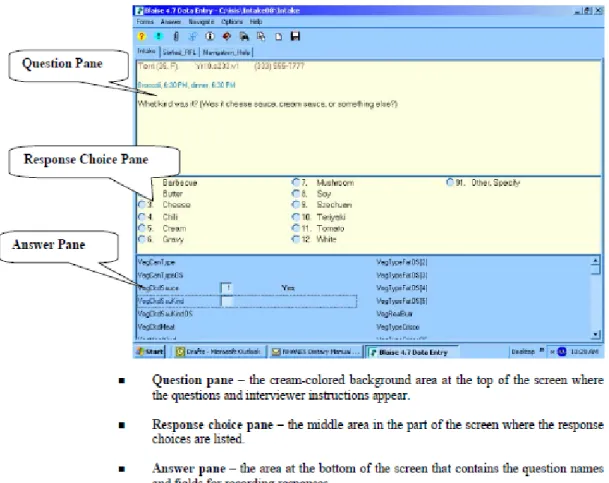This screenshot has height=483, width=609.
Task: Click the blank page new form icon
Action: coord(278,37)
